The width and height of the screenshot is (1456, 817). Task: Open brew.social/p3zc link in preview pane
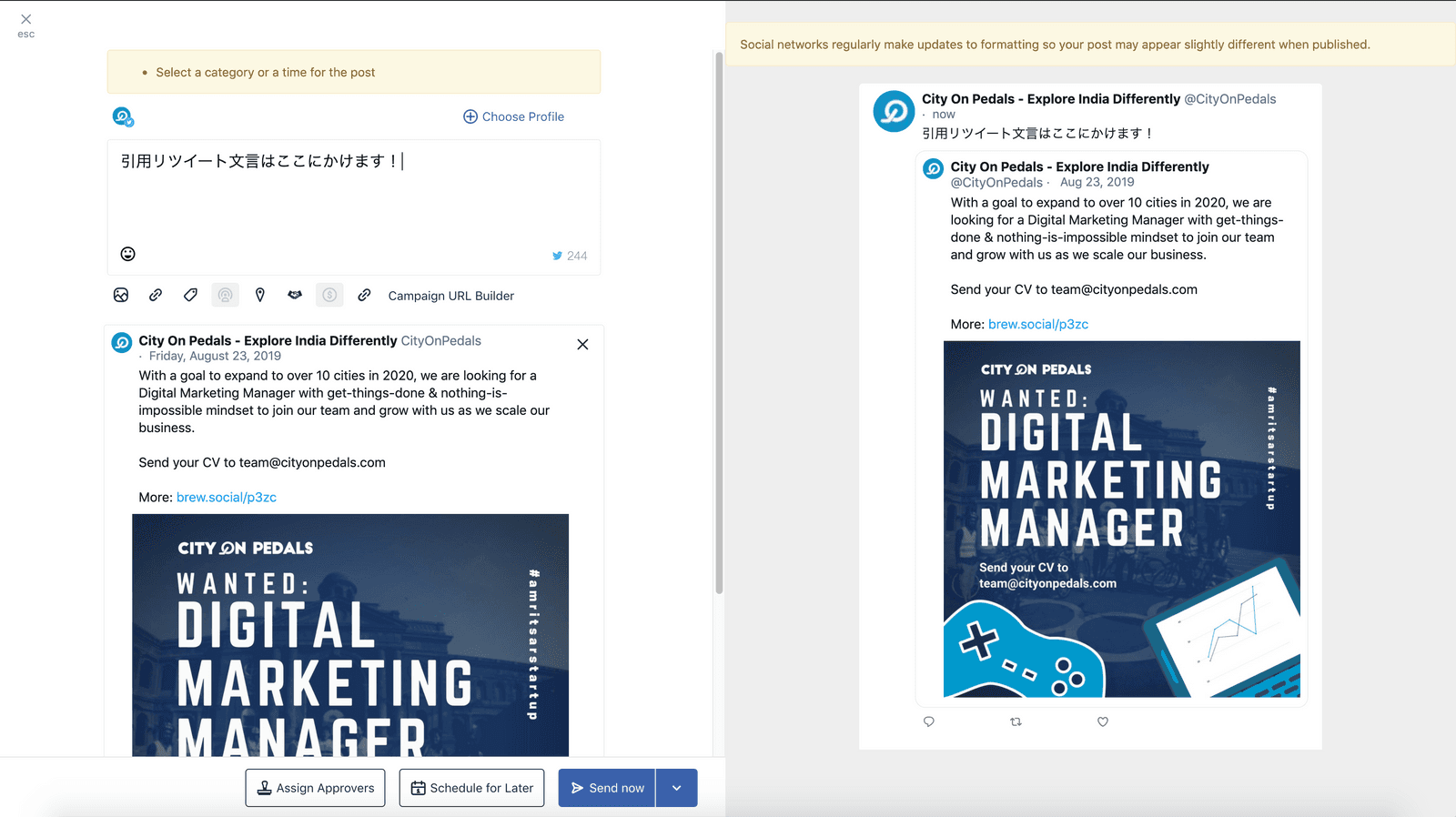click(1038, 324)
